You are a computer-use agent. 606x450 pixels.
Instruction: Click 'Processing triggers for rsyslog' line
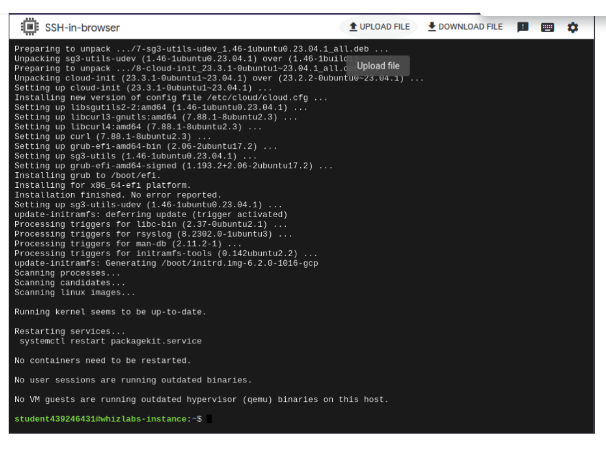(153, 234)
